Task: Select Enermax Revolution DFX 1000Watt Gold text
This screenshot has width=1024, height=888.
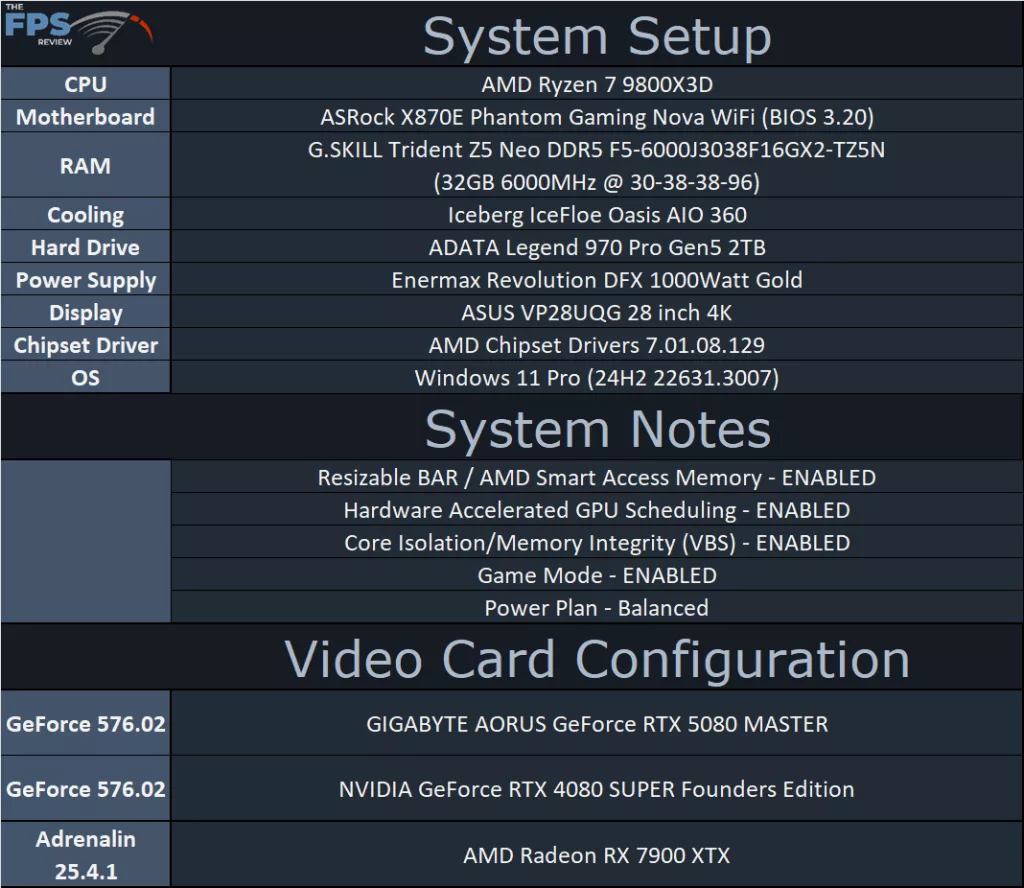Action: pos(597,280)
